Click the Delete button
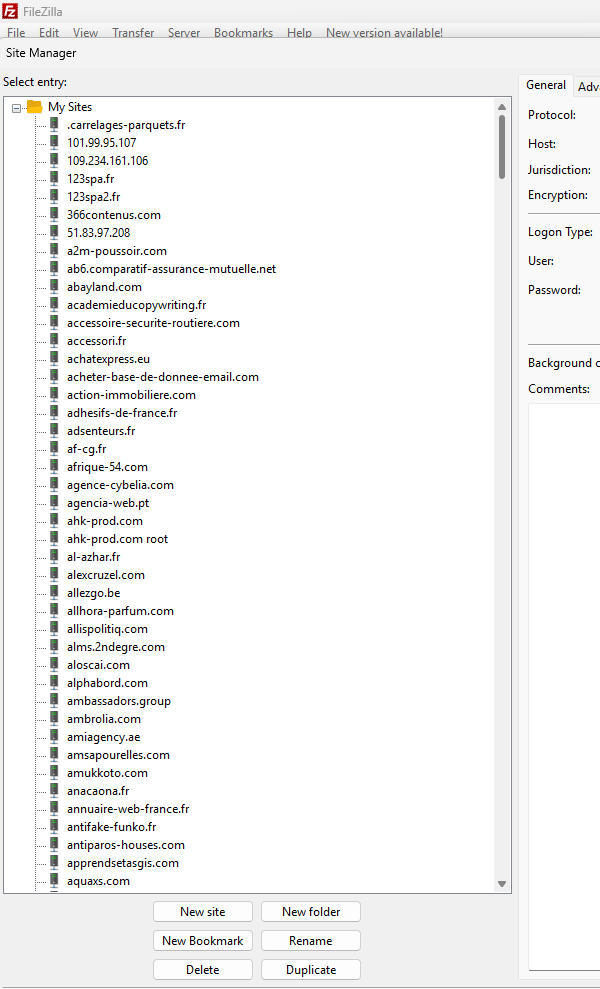The image size is (600, 989). pos(203,969)
